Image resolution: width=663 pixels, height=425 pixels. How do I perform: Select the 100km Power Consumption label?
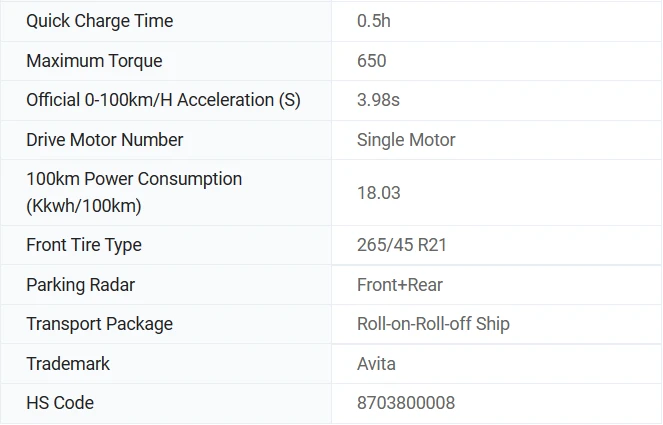pos(134,192)
